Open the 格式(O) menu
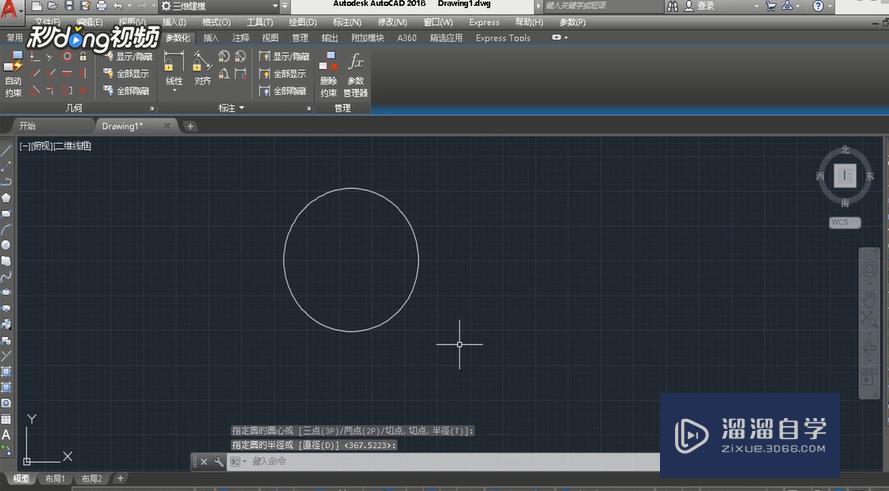This screenshot has height=491, width=889. tap(216, 22)
